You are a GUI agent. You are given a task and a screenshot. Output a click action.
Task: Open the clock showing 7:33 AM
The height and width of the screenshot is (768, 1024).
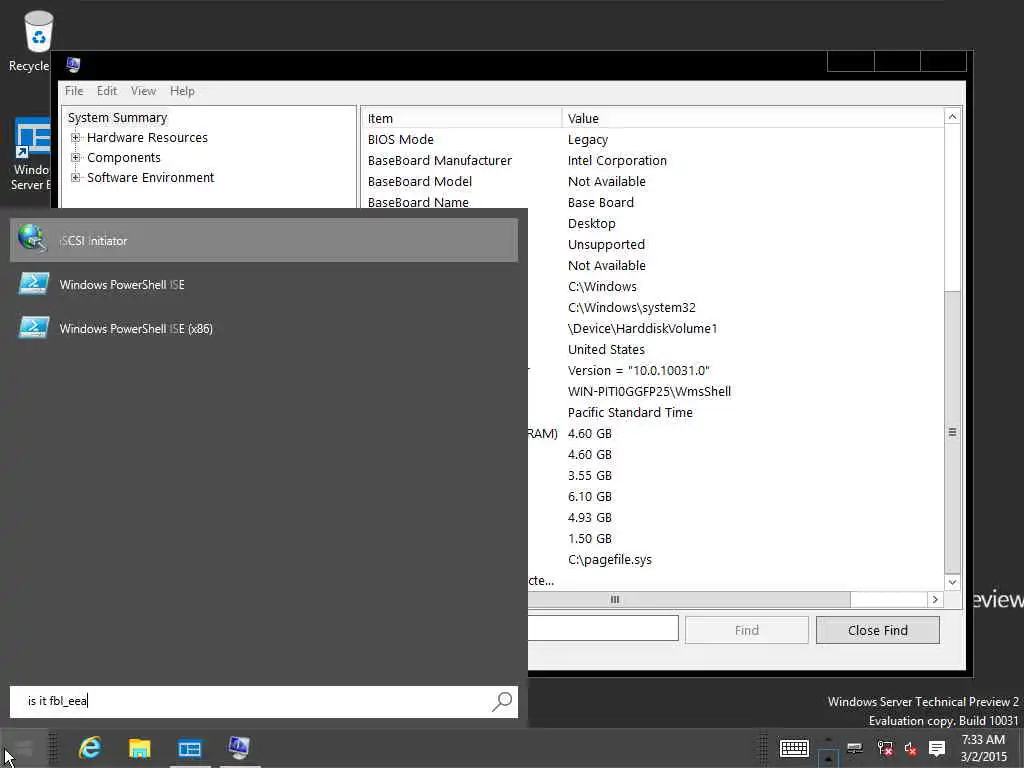(x=983, y=748)
